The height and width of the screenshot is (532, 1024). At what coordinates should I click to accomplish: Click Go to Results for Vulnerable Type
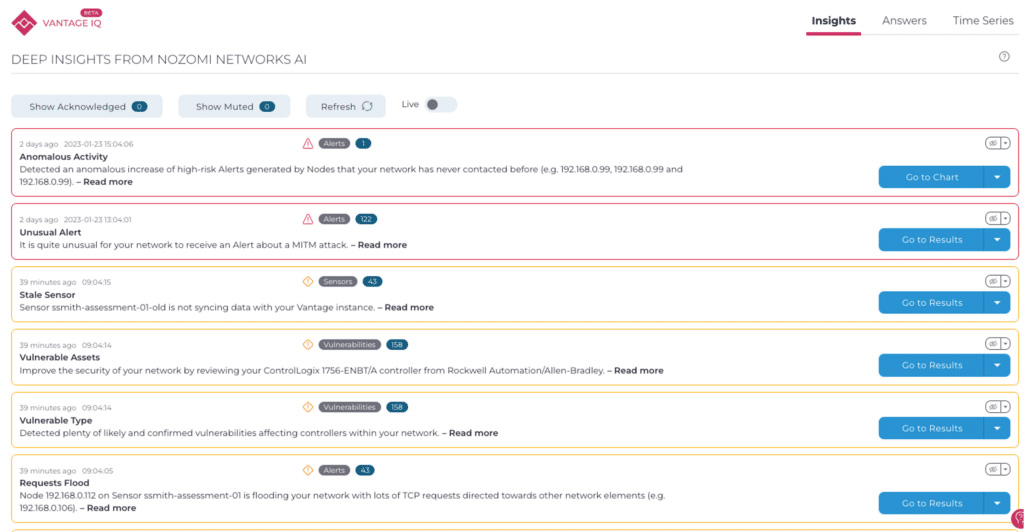[x=931, y=428]
